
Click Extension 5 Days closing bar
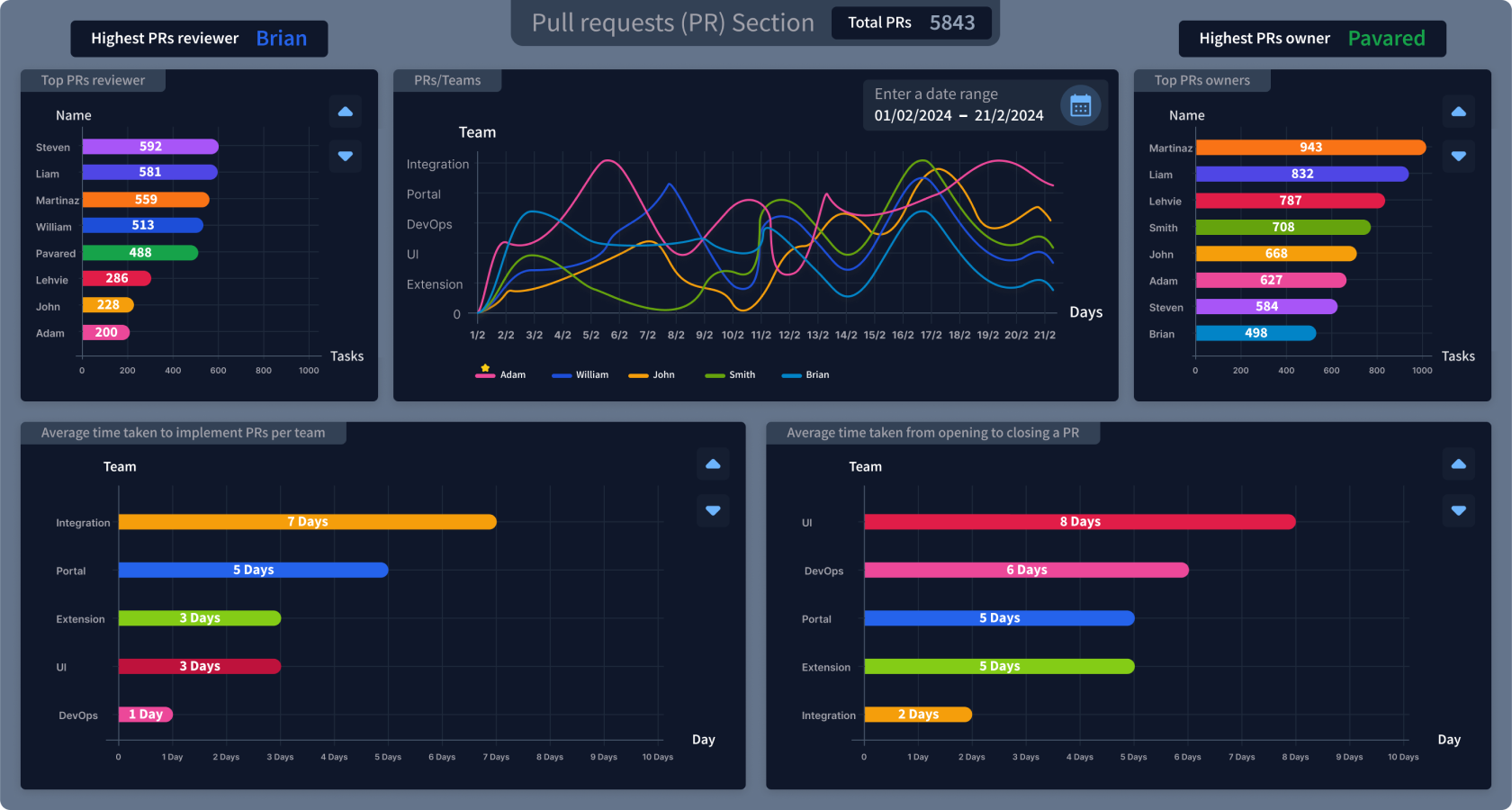pos(1000,666)
